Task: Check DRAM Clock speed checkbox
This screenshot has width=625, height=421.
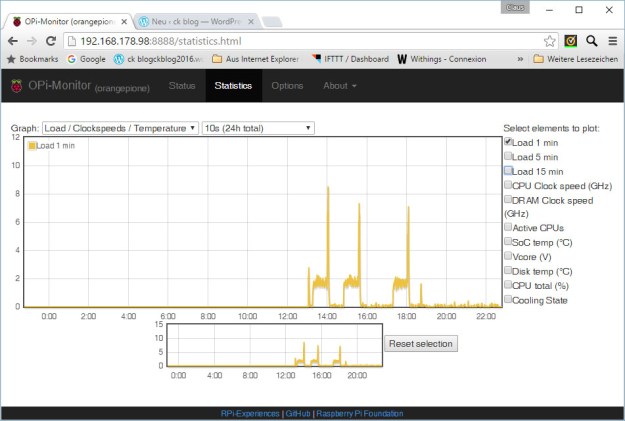Action: pos(508,199)
